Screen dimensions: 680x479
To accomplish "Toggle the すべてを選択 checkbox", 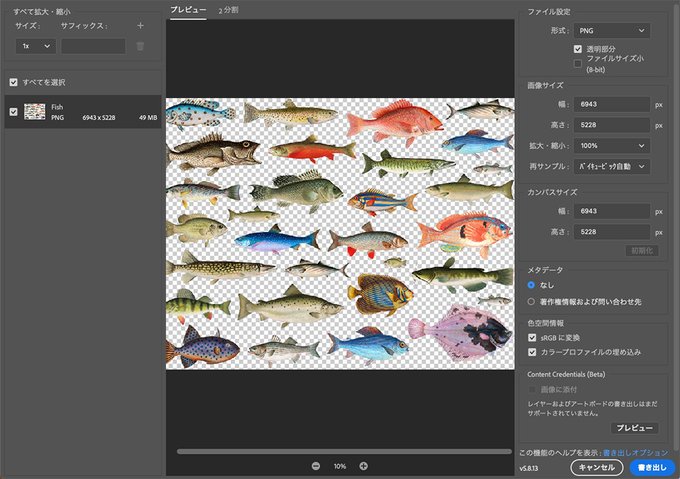I will click(13, 82).
